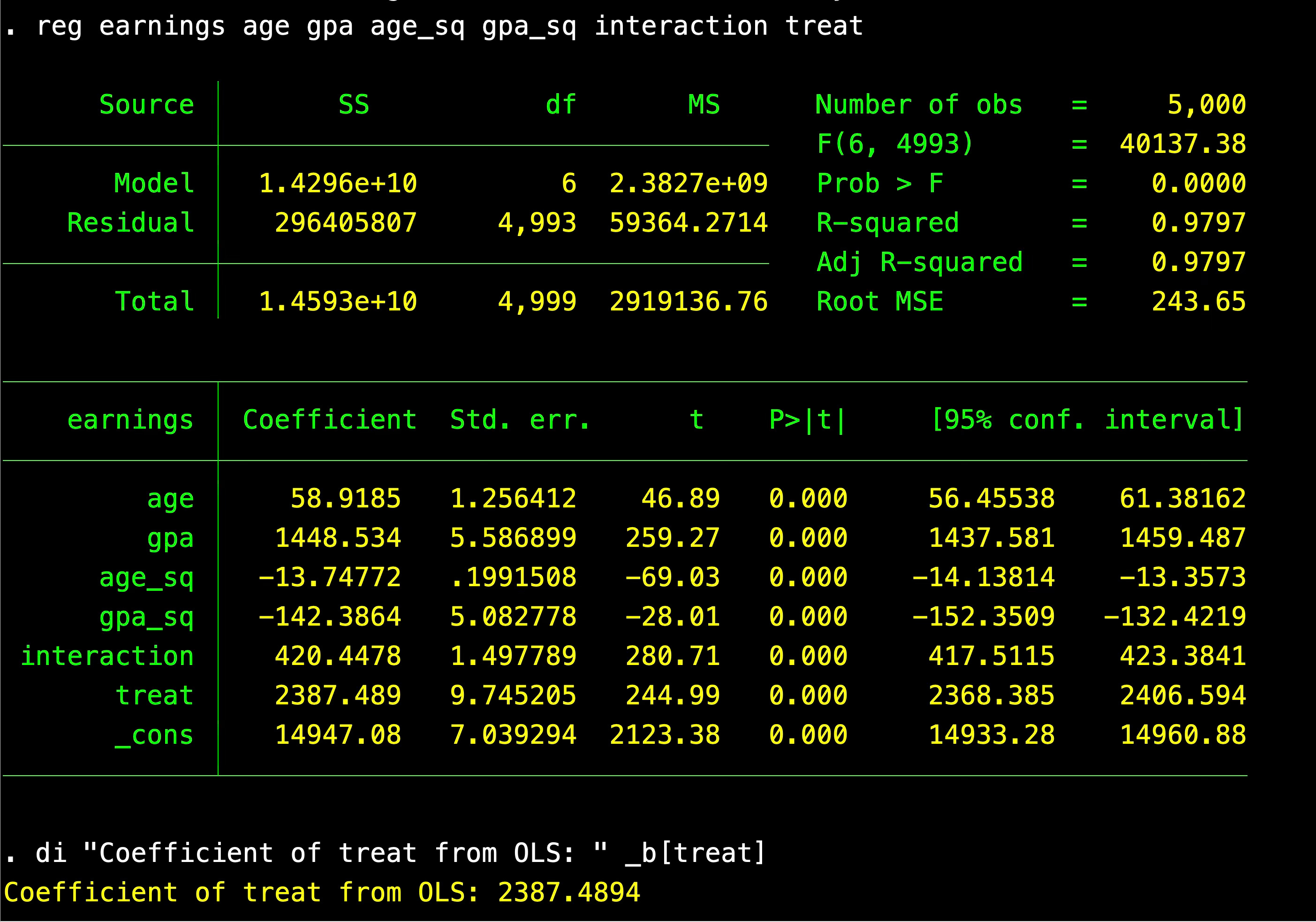
Task: Click Root MSE value 243.65
Action: (x=1198, y=302)
